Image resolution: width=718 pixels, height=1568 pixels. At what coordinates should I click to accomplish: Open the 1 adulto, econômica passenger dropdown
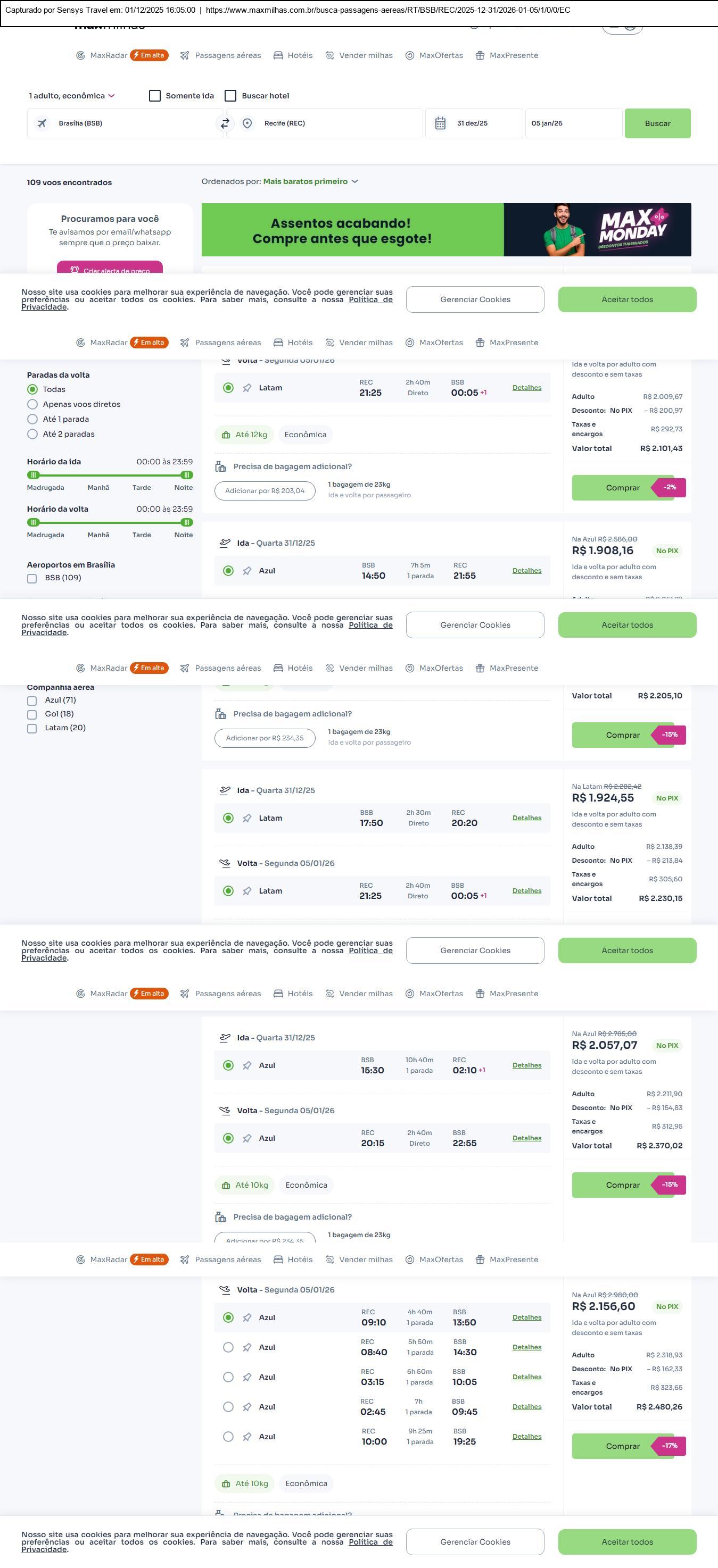click(x=72, y=96)
